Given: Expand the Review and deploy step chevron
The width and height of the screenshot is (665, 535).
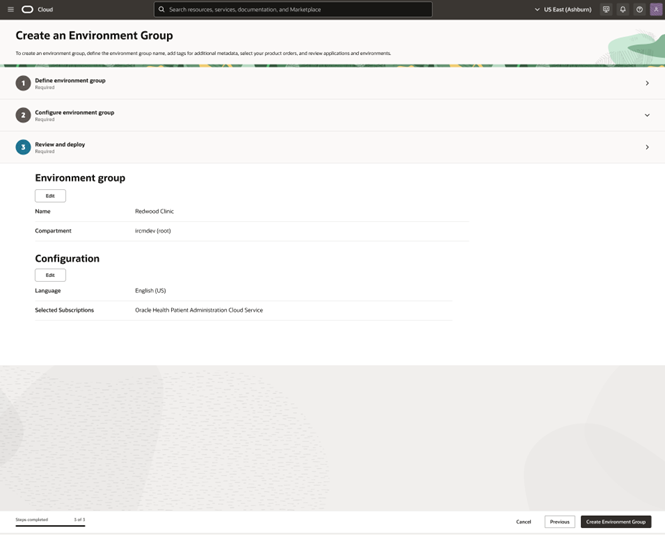Looking at the screenshot, I should tap(647, 147).
